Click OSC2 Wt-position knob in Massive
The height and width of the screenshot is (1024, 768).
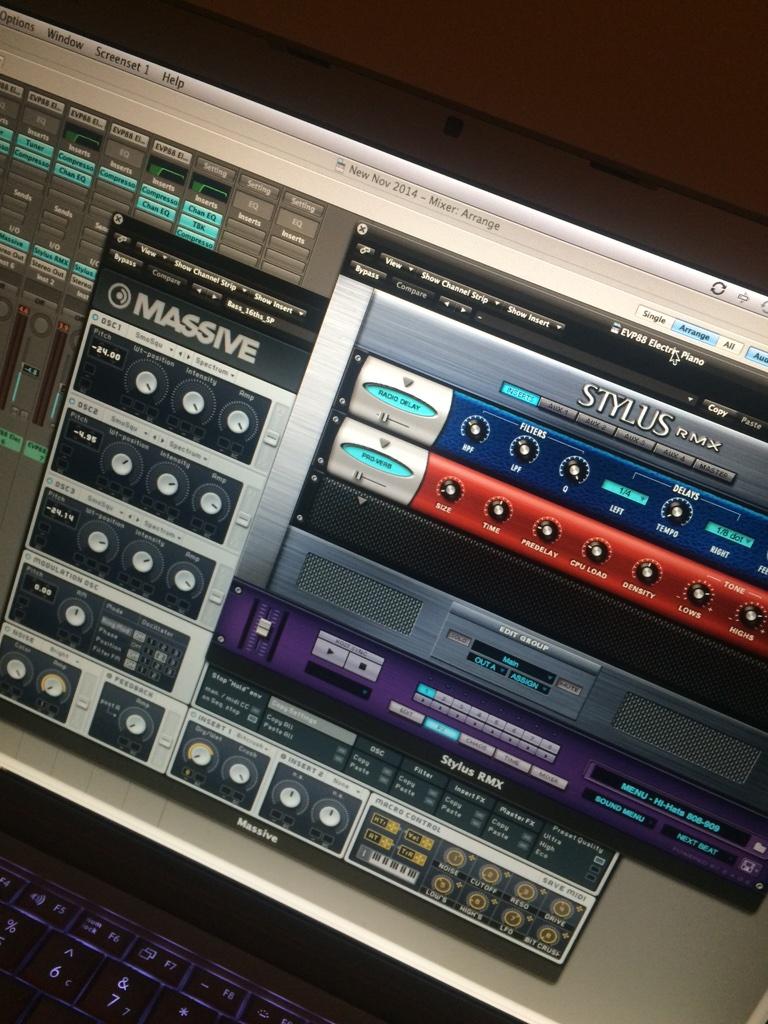tap(121, 463)
